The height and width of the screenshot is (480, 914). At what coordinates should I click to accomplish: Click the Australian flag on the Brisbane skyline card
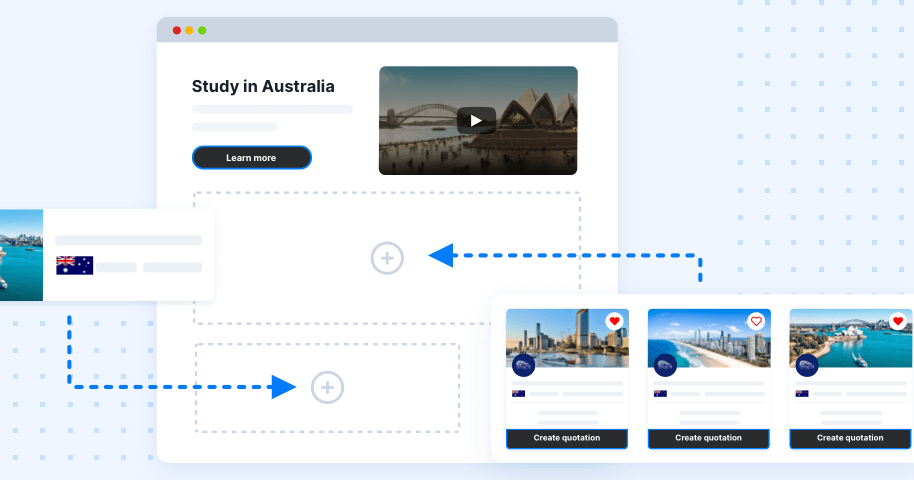tap(518, 394)
